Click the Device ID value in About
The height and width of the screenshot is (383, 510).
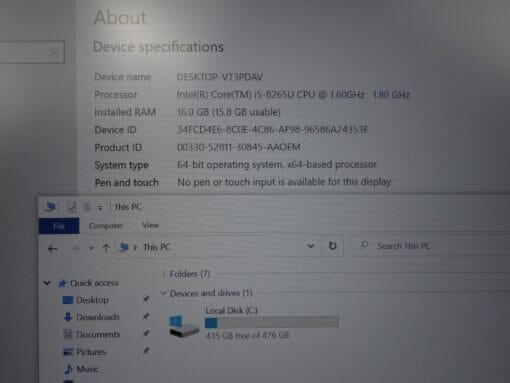pyautogui.click(x=272, y=129)
